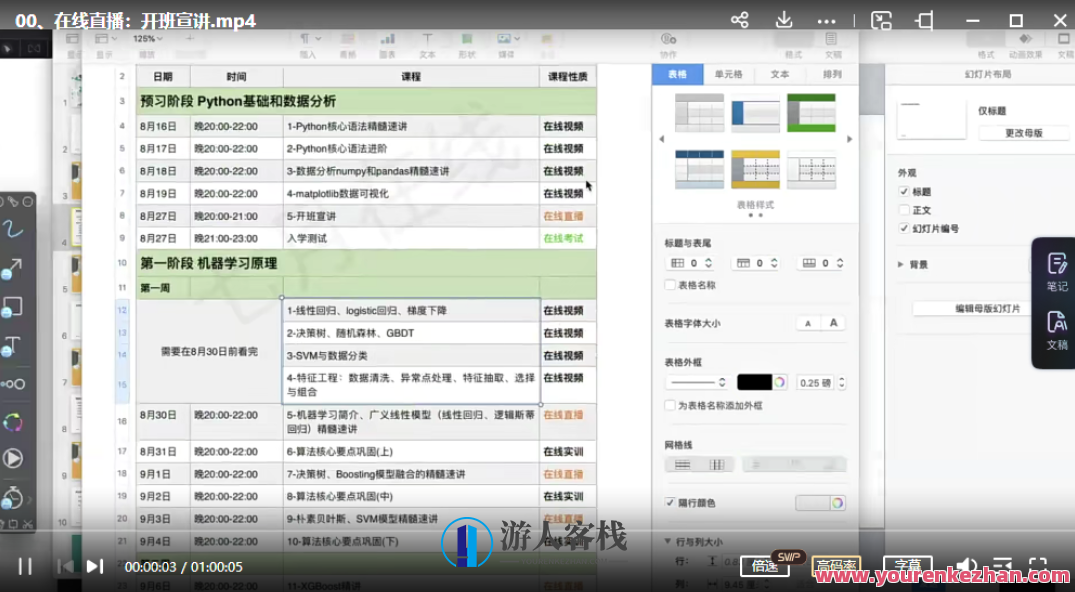Check the 正文 checkbox in slide layout
This screenshot has width=1075, height=592.
pyautogui.click(x=904, y=210)
